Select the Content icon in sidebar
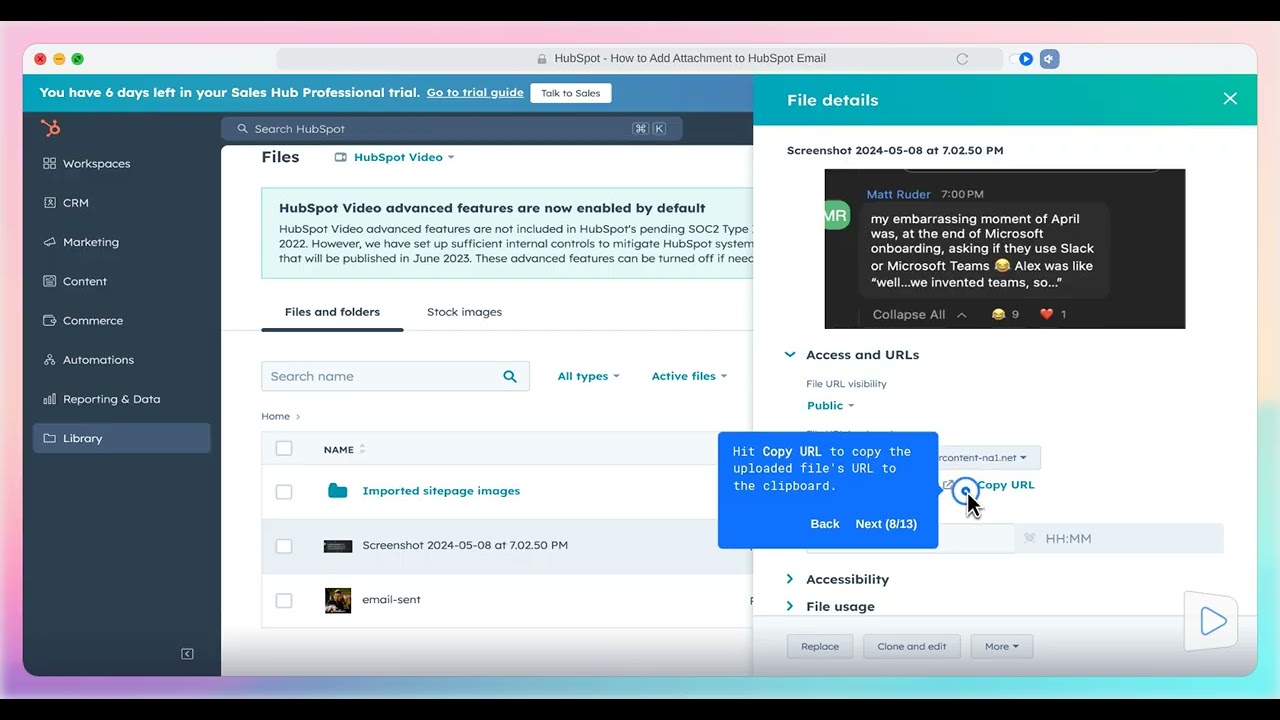This screenshot has height=720, width=1280. [x=49, y=281]
